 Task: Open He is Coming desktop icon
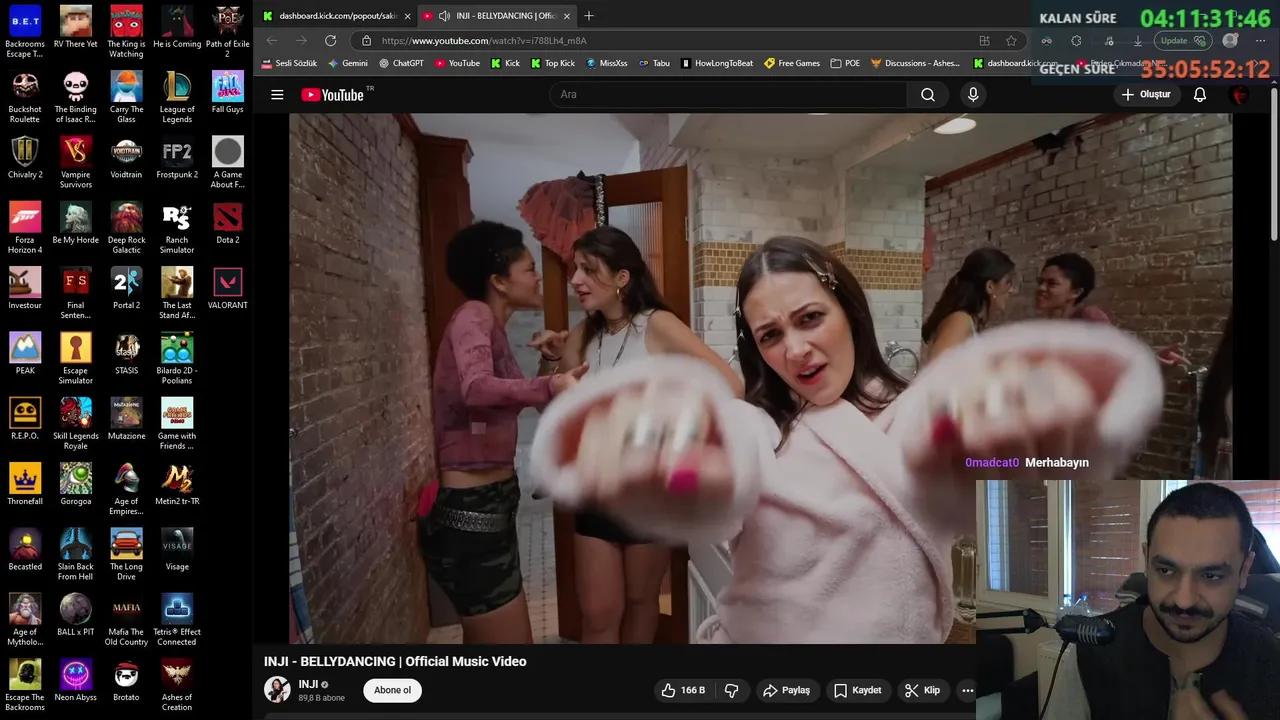click(x=177, y=27)
